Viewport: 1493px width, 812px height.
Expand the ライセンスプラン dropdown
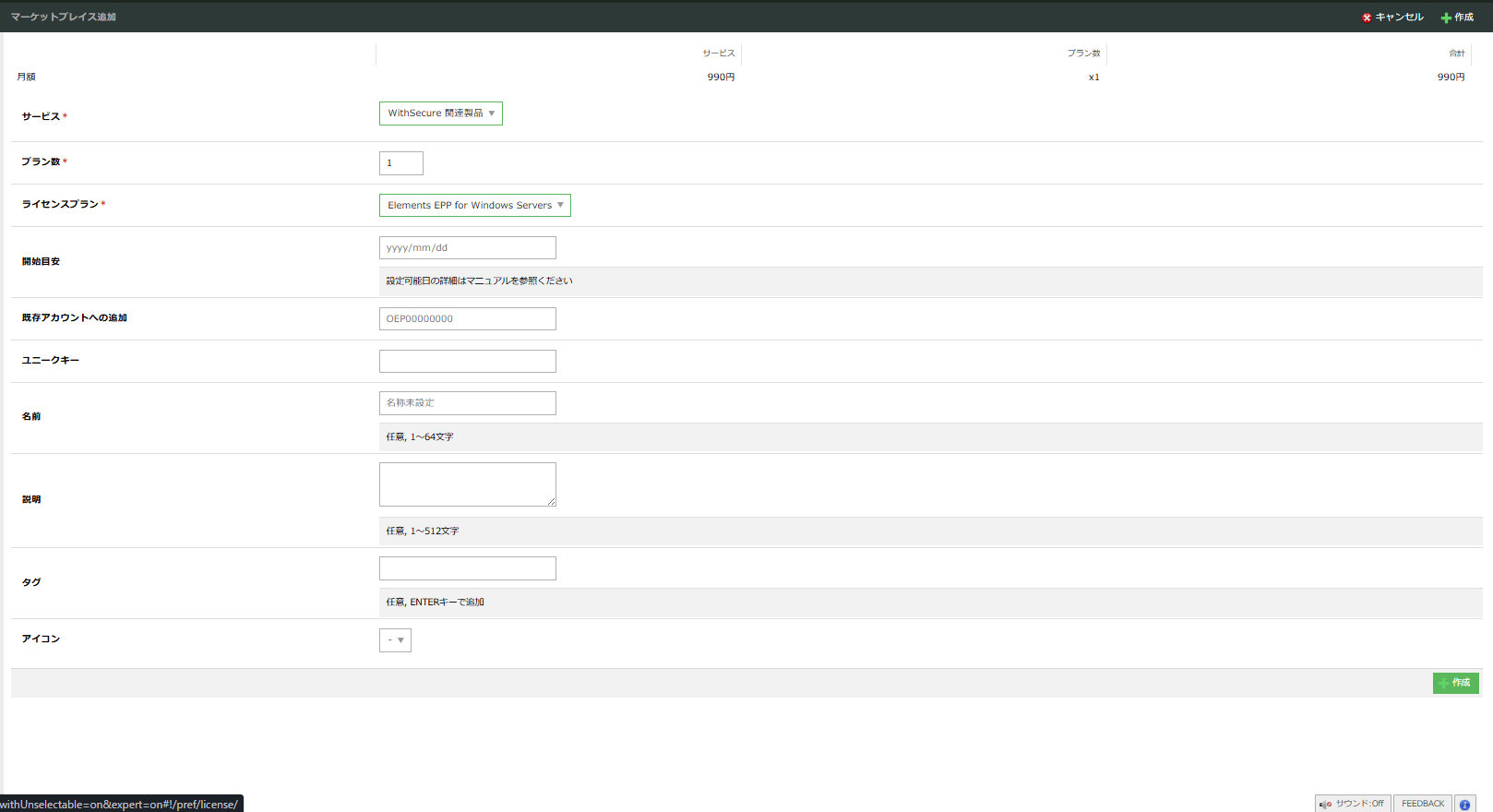point(475,206)
